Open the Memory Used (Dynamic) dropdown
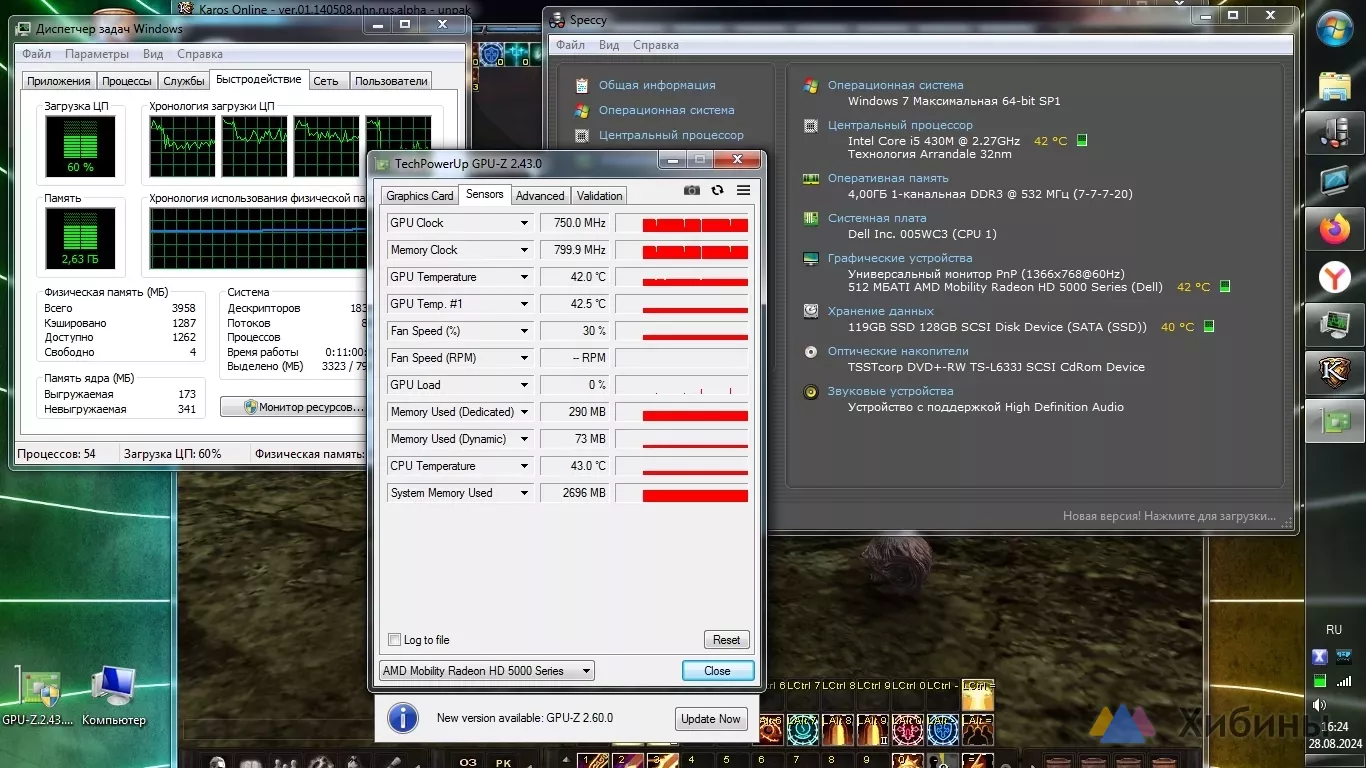 (x=524, y=439)
